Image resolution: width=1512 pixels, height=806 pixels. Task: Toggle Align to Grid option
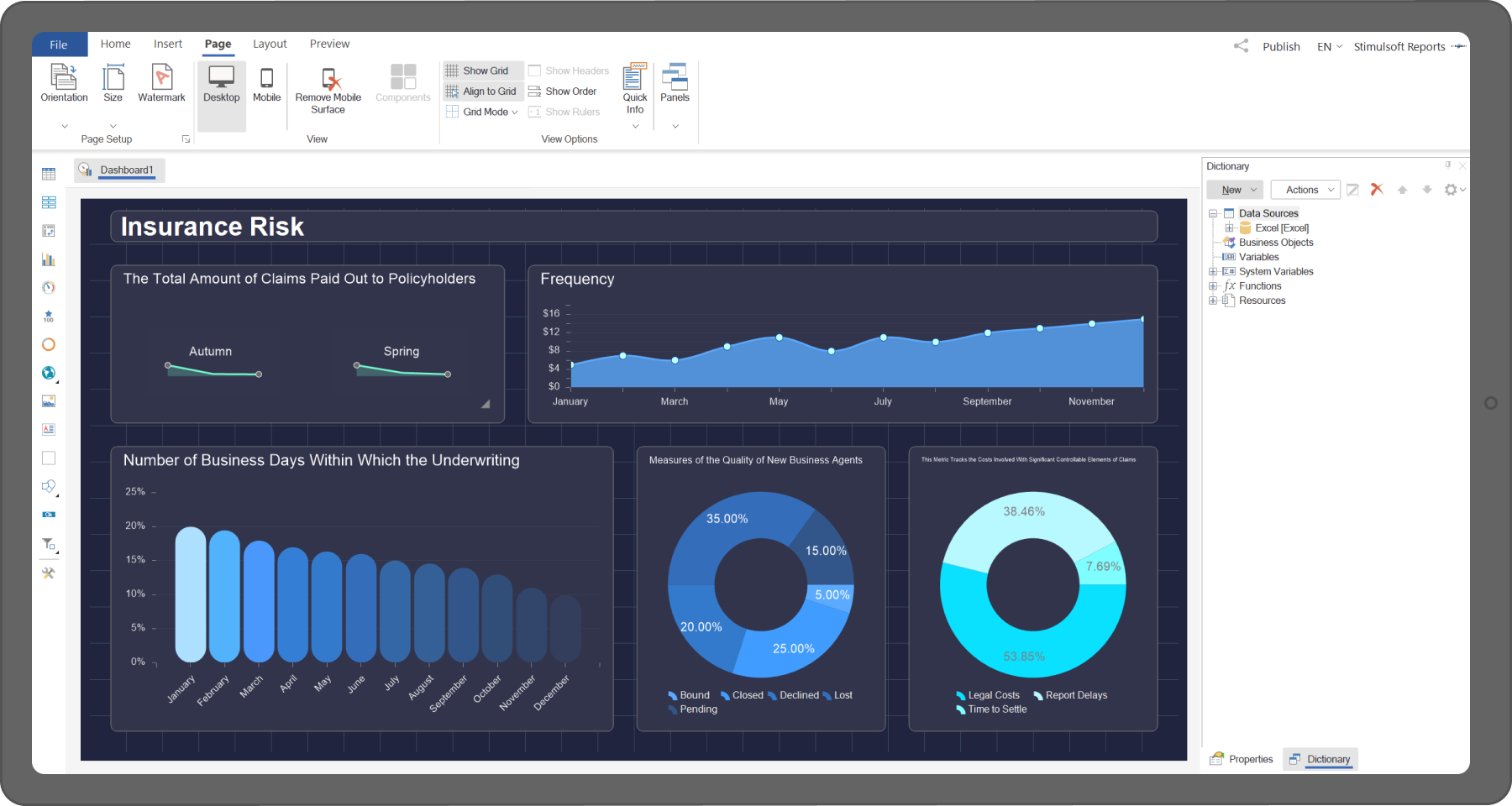(484, 92)
